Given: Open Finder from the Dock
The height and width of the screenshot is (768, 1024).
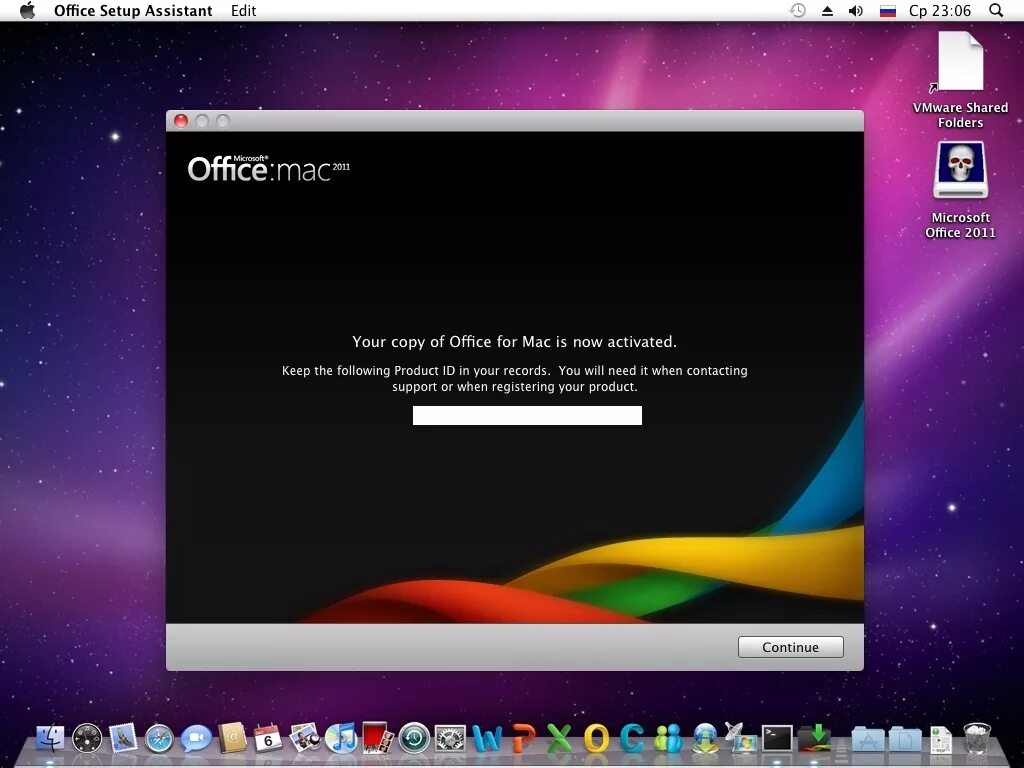Looking at the screenshot, I should [50, 739].
